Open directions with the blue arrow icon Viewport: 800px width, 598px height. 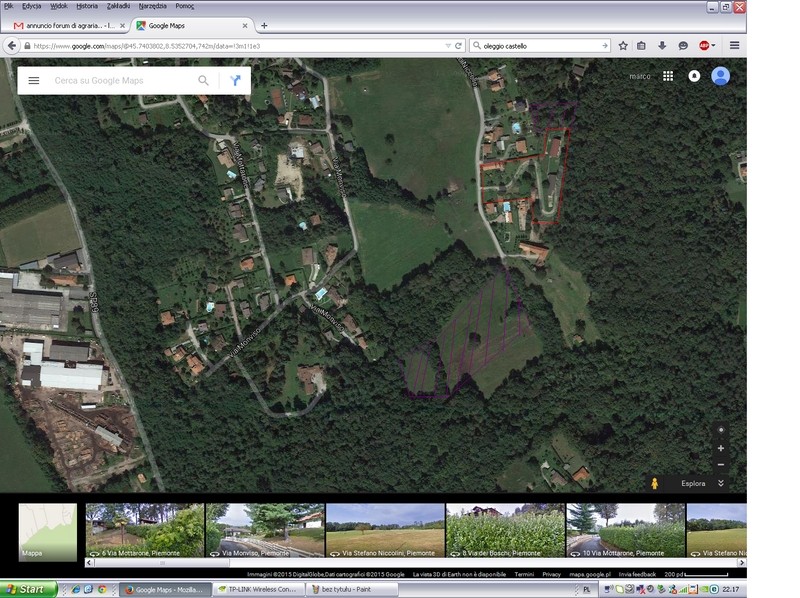coord(235,81)
